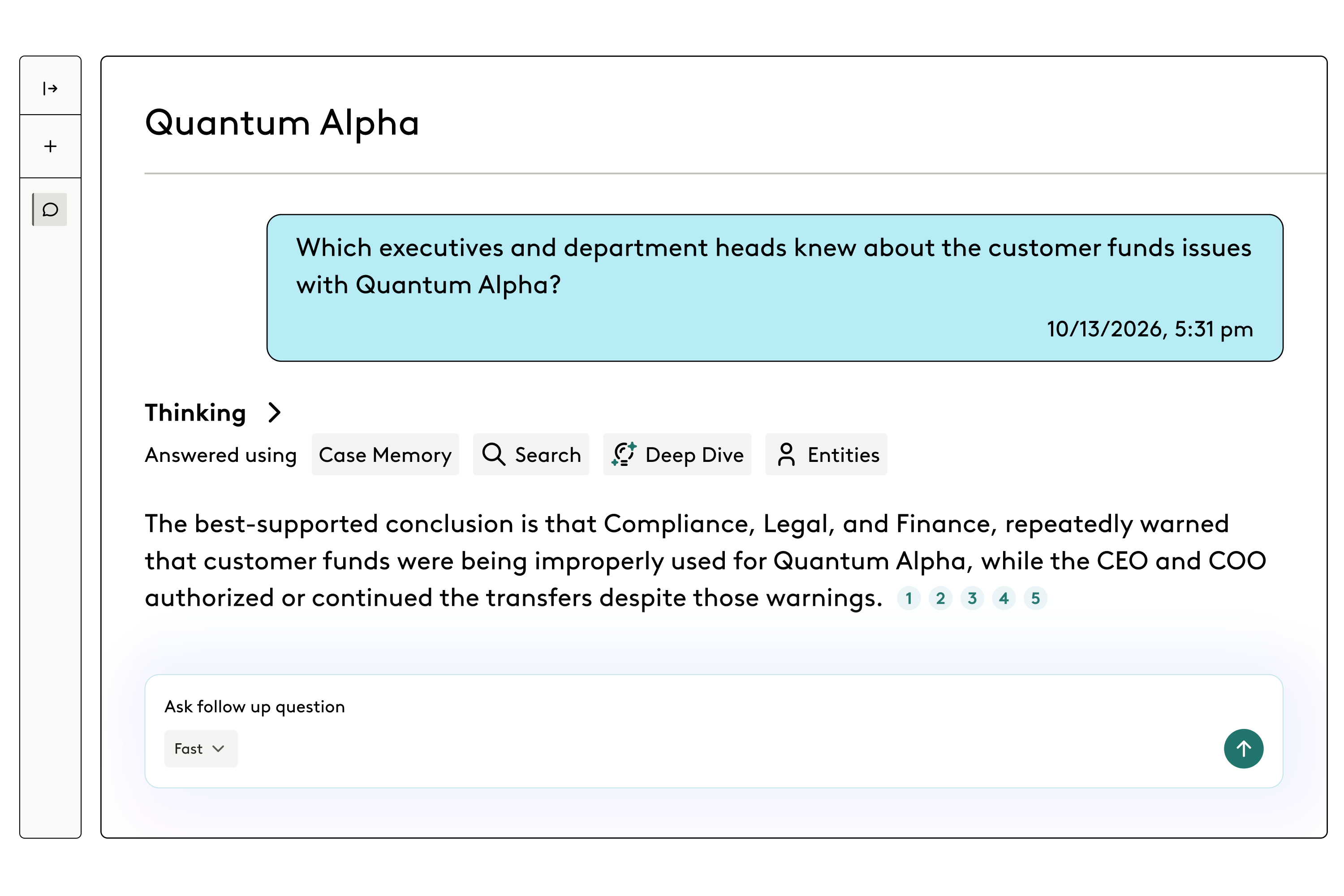Image resolution: width=1344 pixels, height=896 pixels.
Task: Focus the Ask follow up question field
Action: tap(714, 707)
